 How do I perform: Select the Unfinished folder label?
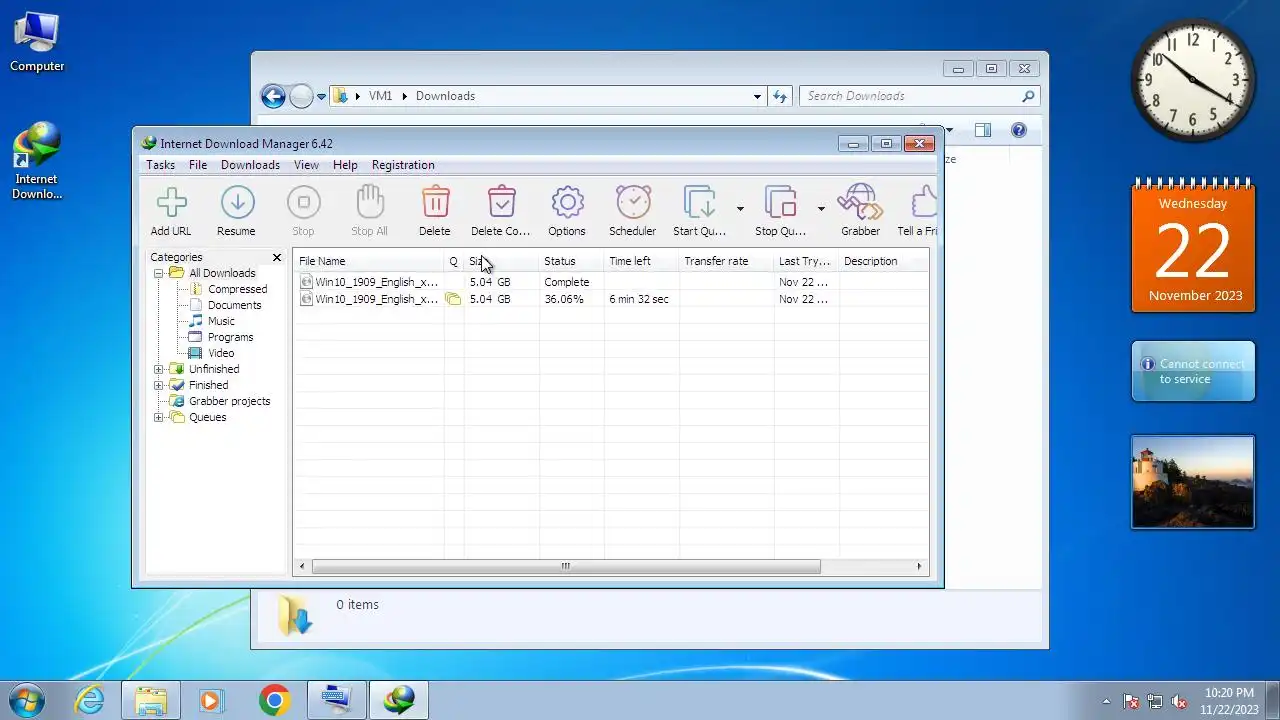coord(214,369)
